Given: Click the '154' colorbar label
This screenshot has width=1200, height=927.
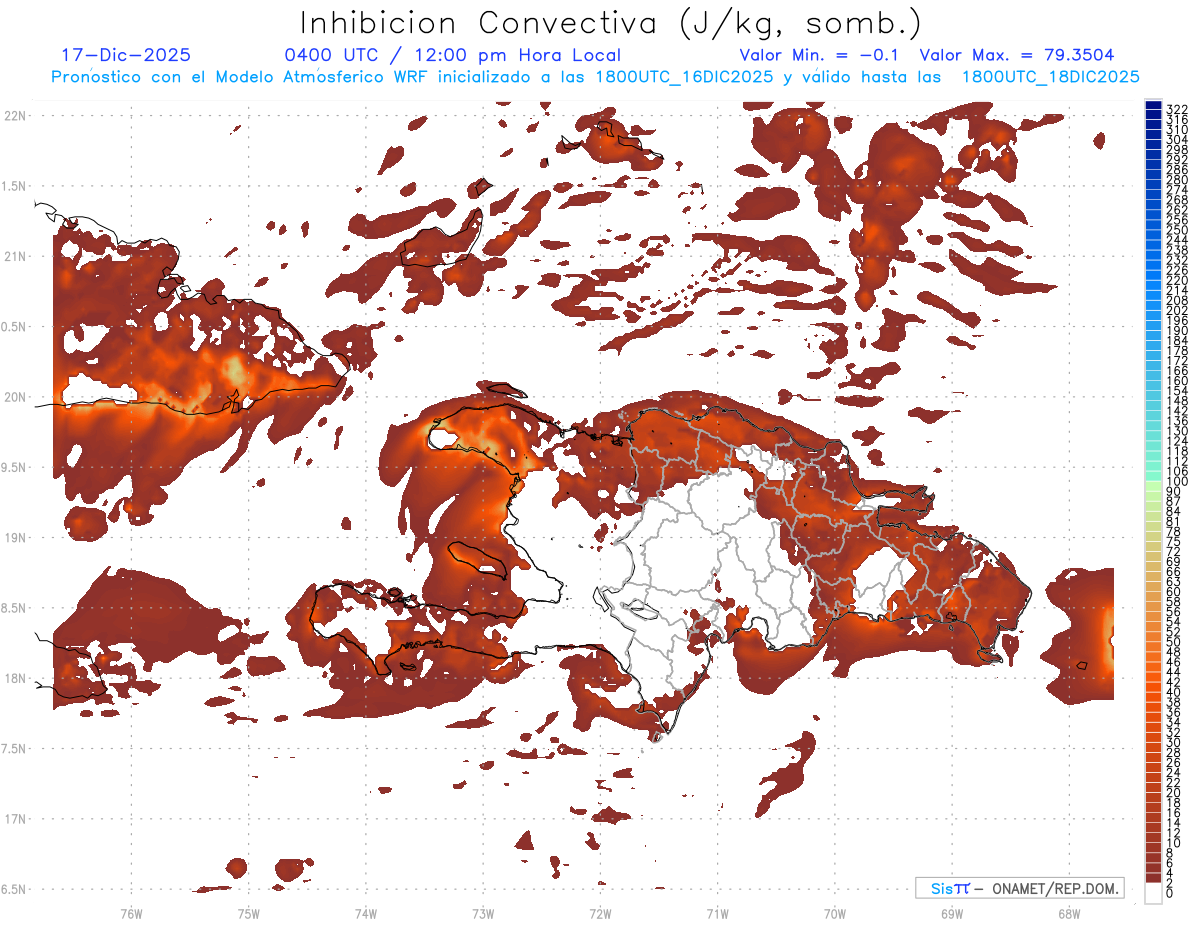Looking at the screenshot, I should pyautogui.click(x=1176, y=390).
